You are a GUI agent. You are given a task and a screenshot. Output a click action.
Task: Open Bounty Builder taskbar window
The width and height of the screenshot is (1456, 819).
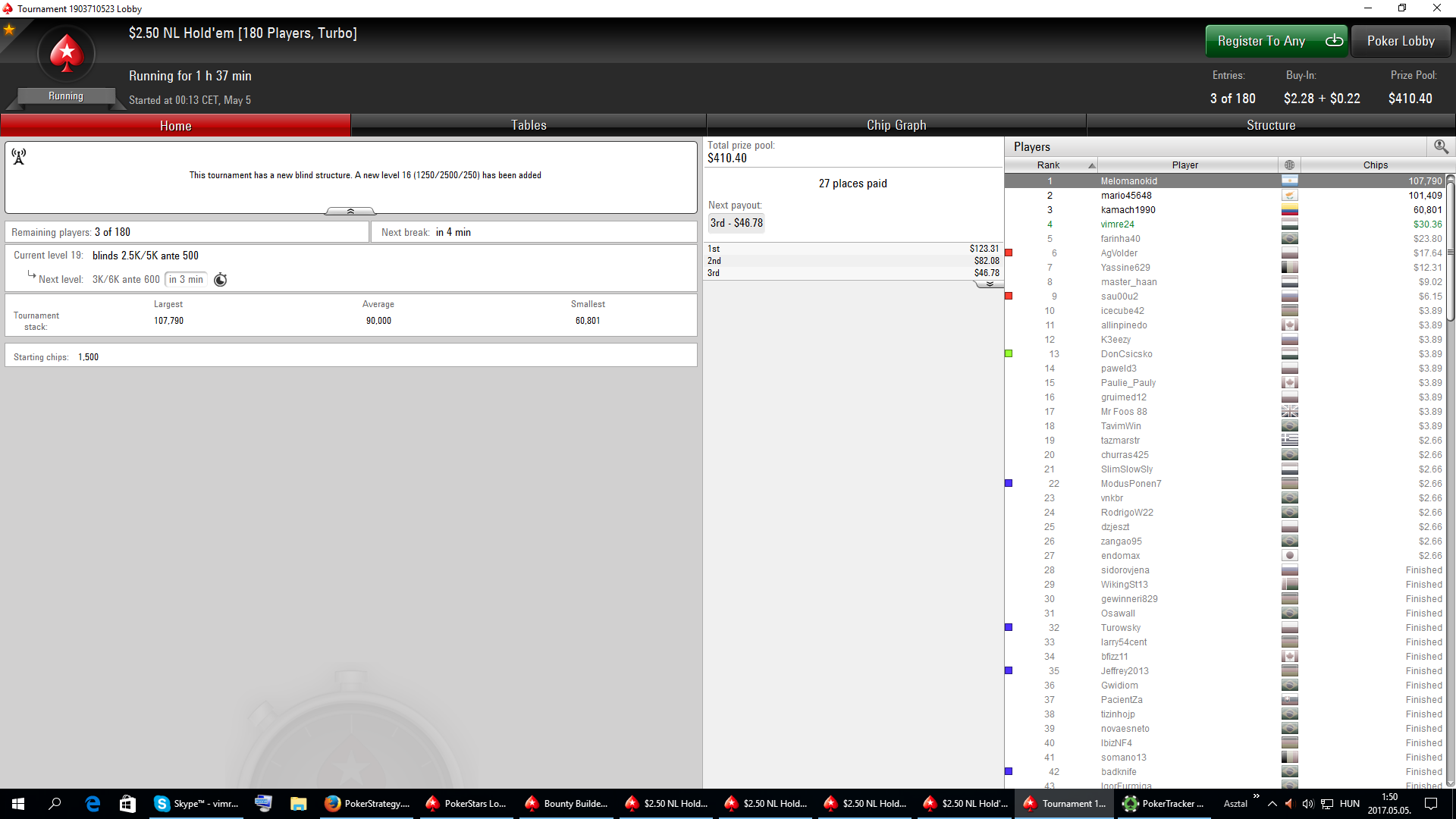click(x=566, y=804)
